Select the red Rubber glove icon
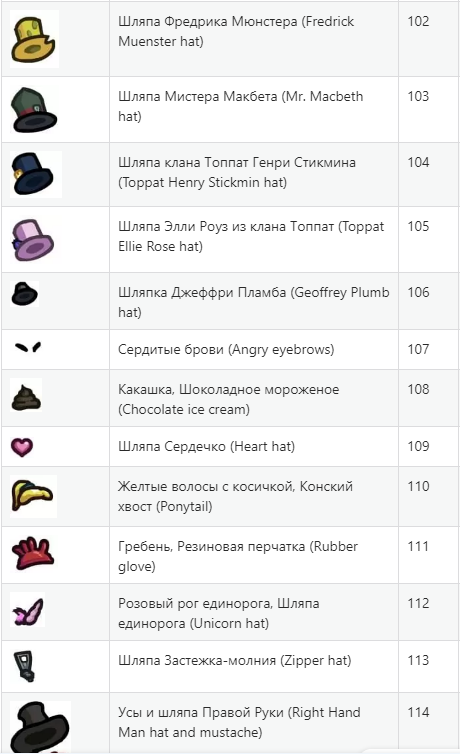 pos(33,553)
